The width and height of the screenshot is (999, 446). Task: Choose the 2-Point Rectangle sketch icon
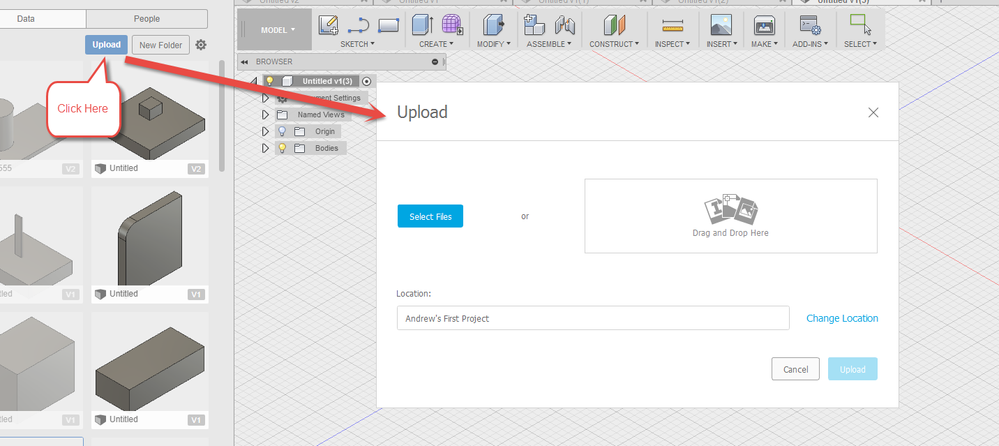pyautogui.click(x=388, y=25)
